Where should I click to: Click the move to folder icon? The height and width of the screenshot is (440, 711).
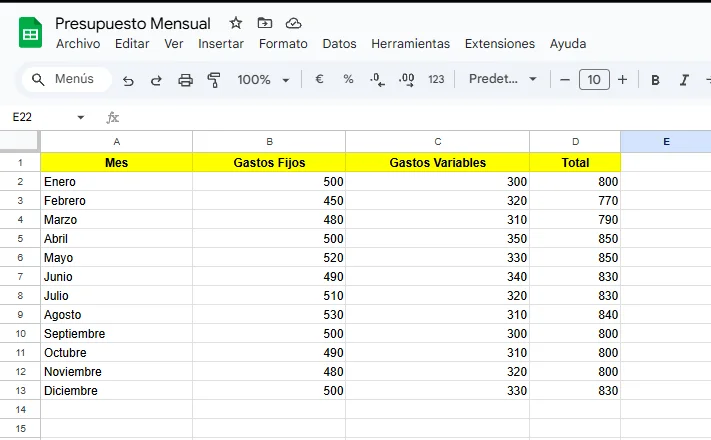265,23
